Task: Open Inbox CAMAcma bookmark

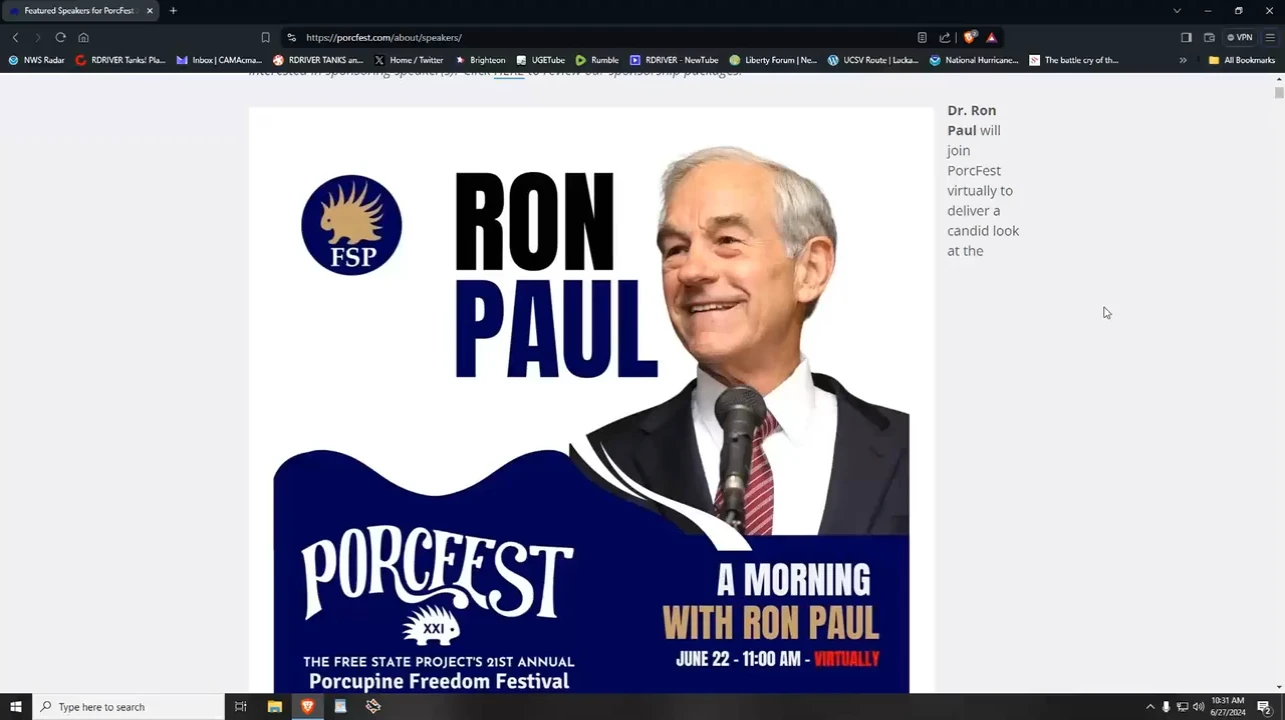Action: coord(218,60)
